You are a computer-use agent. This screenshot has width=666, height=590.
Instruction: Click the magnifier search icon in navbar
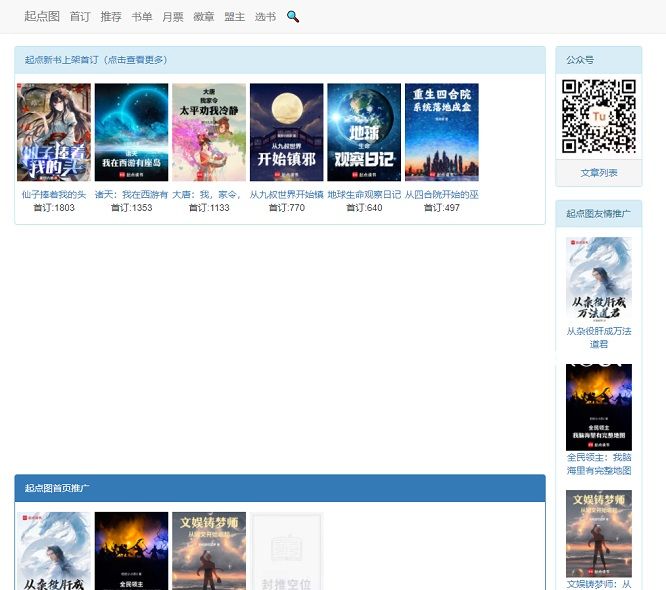(293, 17)
